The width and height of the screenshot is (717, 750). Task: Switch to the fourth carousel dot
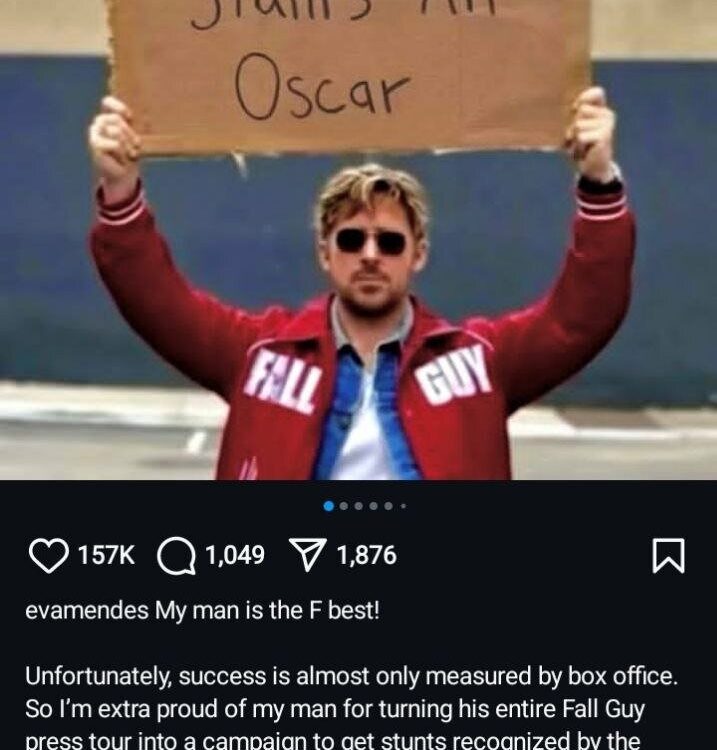(374, 506)
